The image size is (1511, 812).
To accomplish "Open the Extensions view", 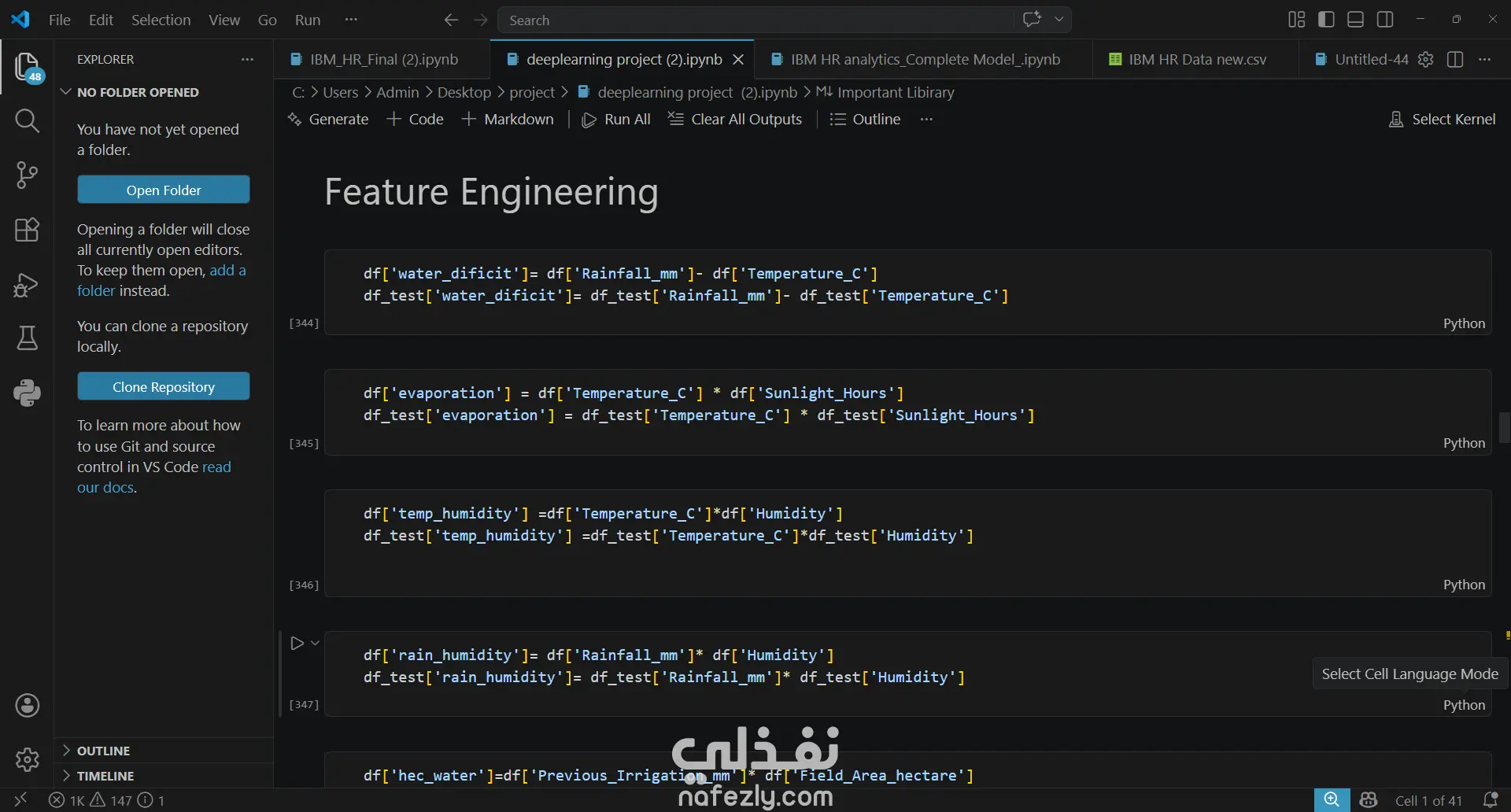I will point(28,230).
